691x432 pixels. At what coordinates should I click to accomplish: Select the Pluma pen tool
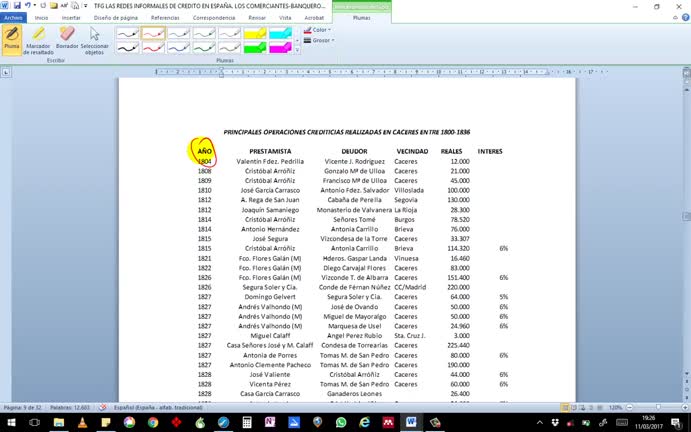(x=12, y=40)
